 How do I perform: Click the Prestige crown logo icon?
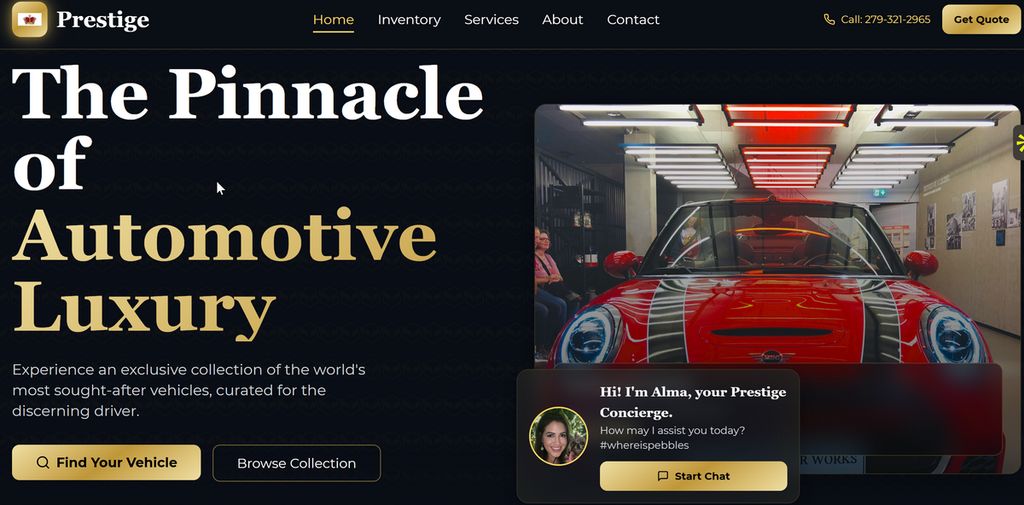tap(29, 20)
